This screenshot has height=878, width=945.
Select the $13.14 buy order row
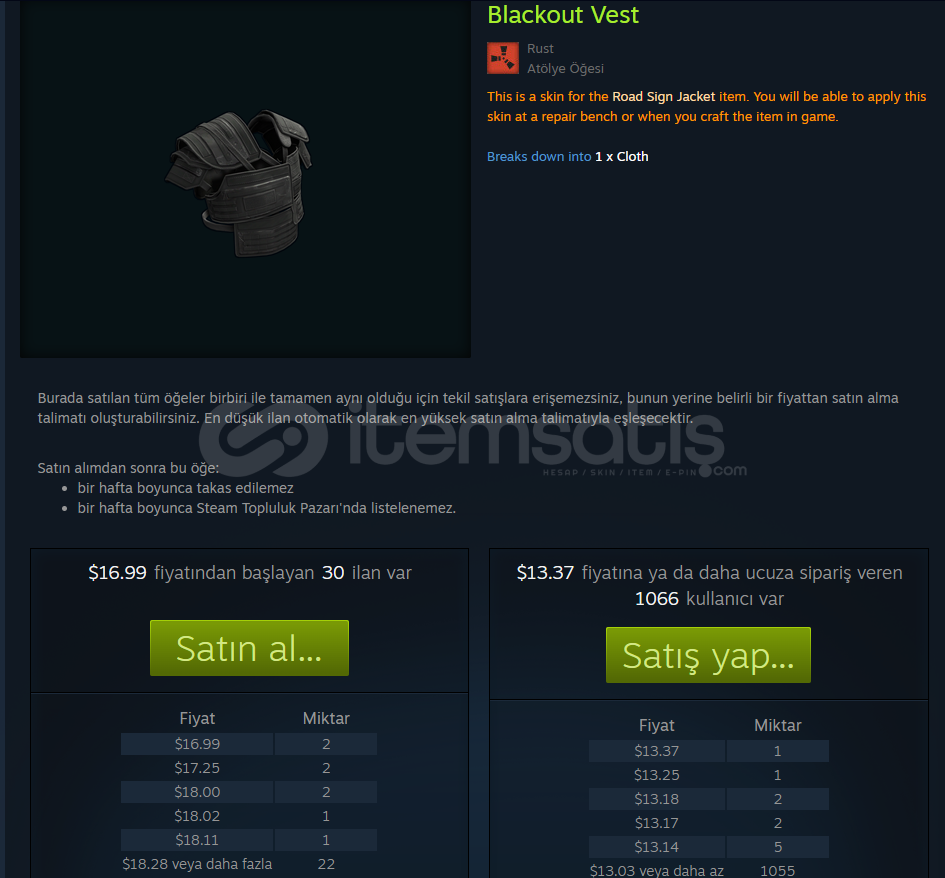(x=709, y=847)
